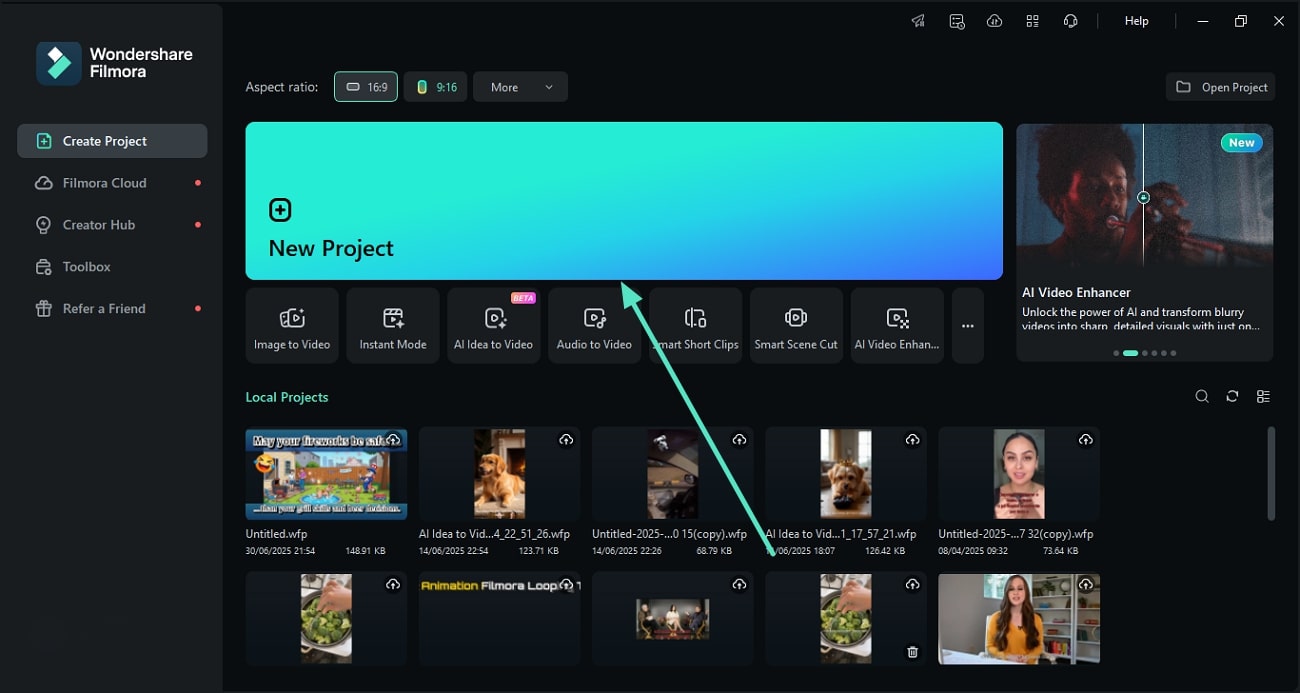Click the Local Projects heading
1300x693 pixels.
287,397
